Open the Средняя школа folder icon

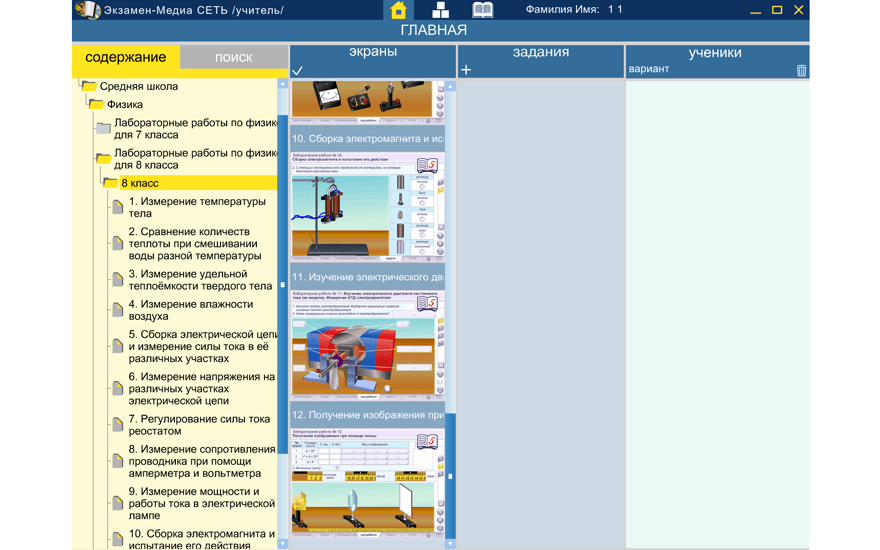(89, 86)
